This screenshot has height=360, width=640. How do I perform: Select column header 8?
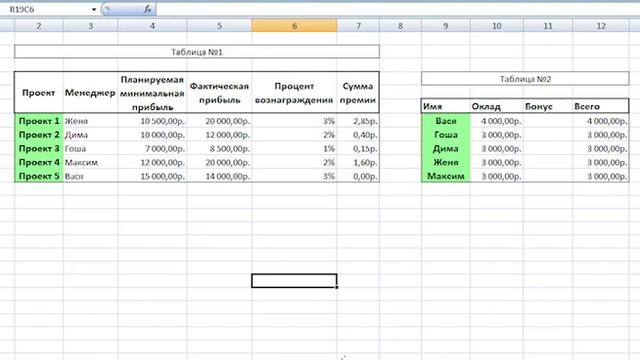click(400, 26)
